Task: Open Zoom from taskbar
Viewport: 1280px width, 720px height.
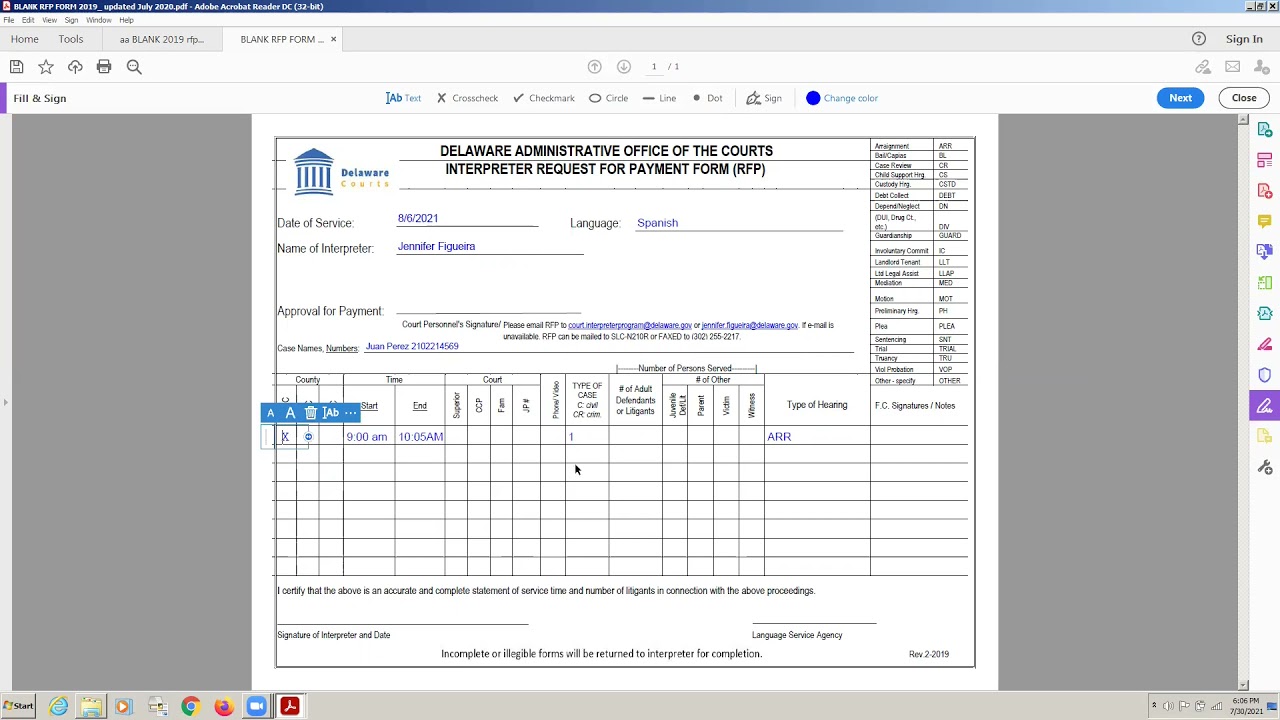Action: point(256,707)
